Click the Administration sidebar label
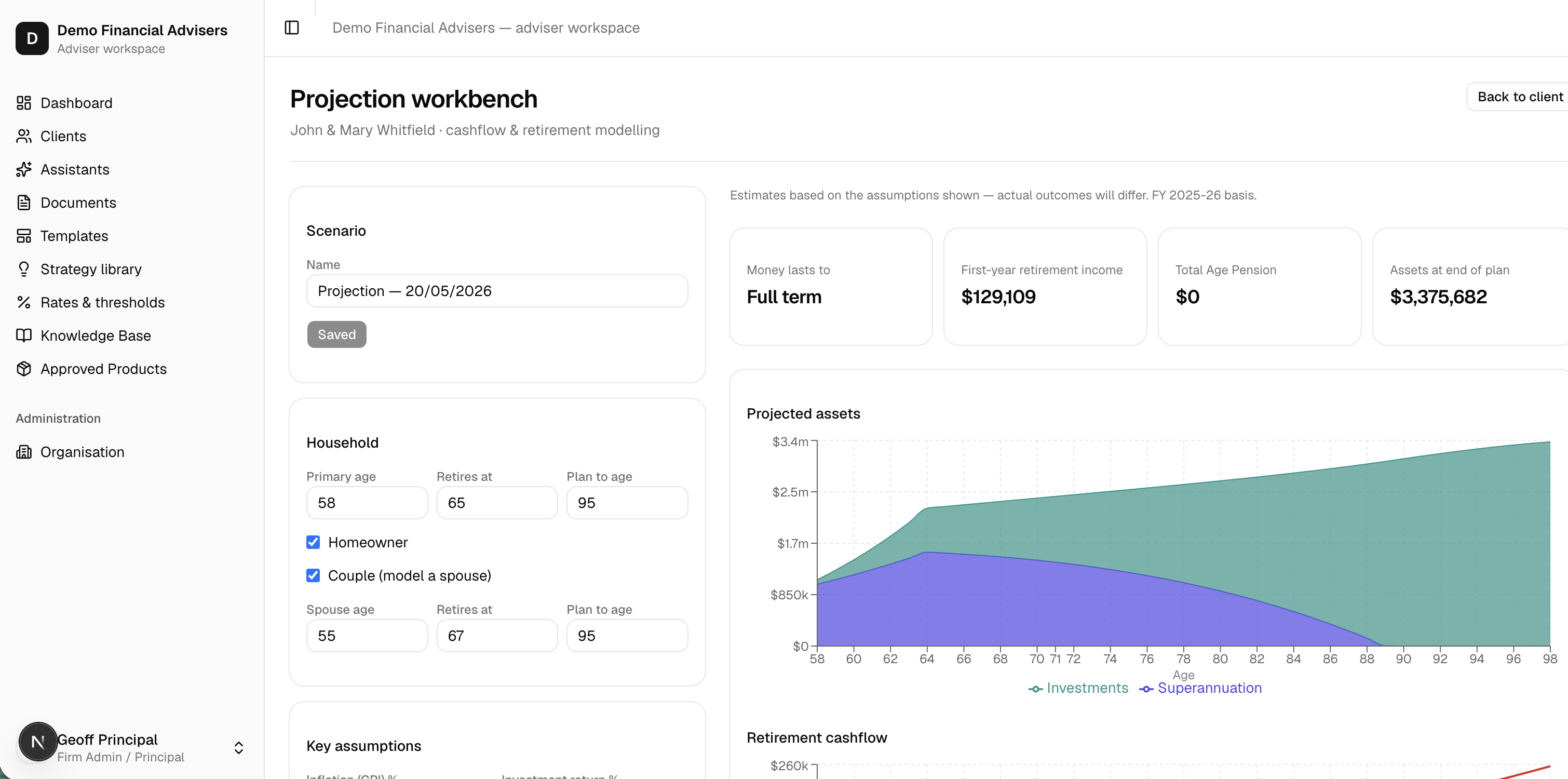 click(59, 419)
